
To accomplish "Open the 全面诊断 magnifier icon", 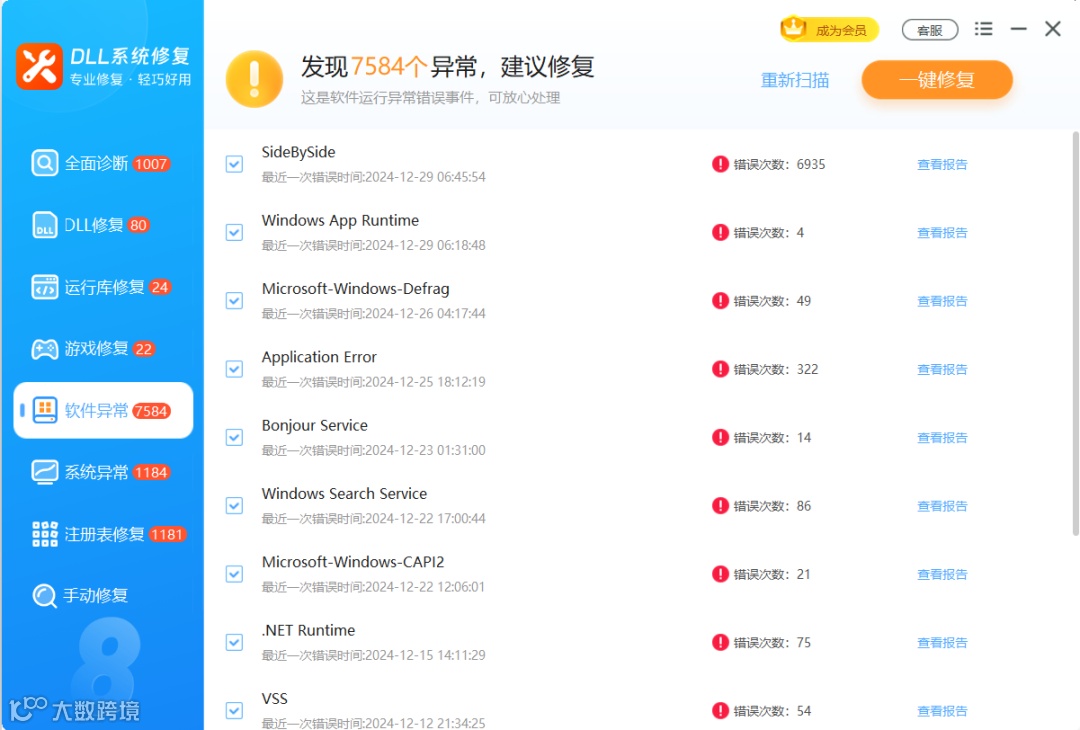I will (45, 164).
